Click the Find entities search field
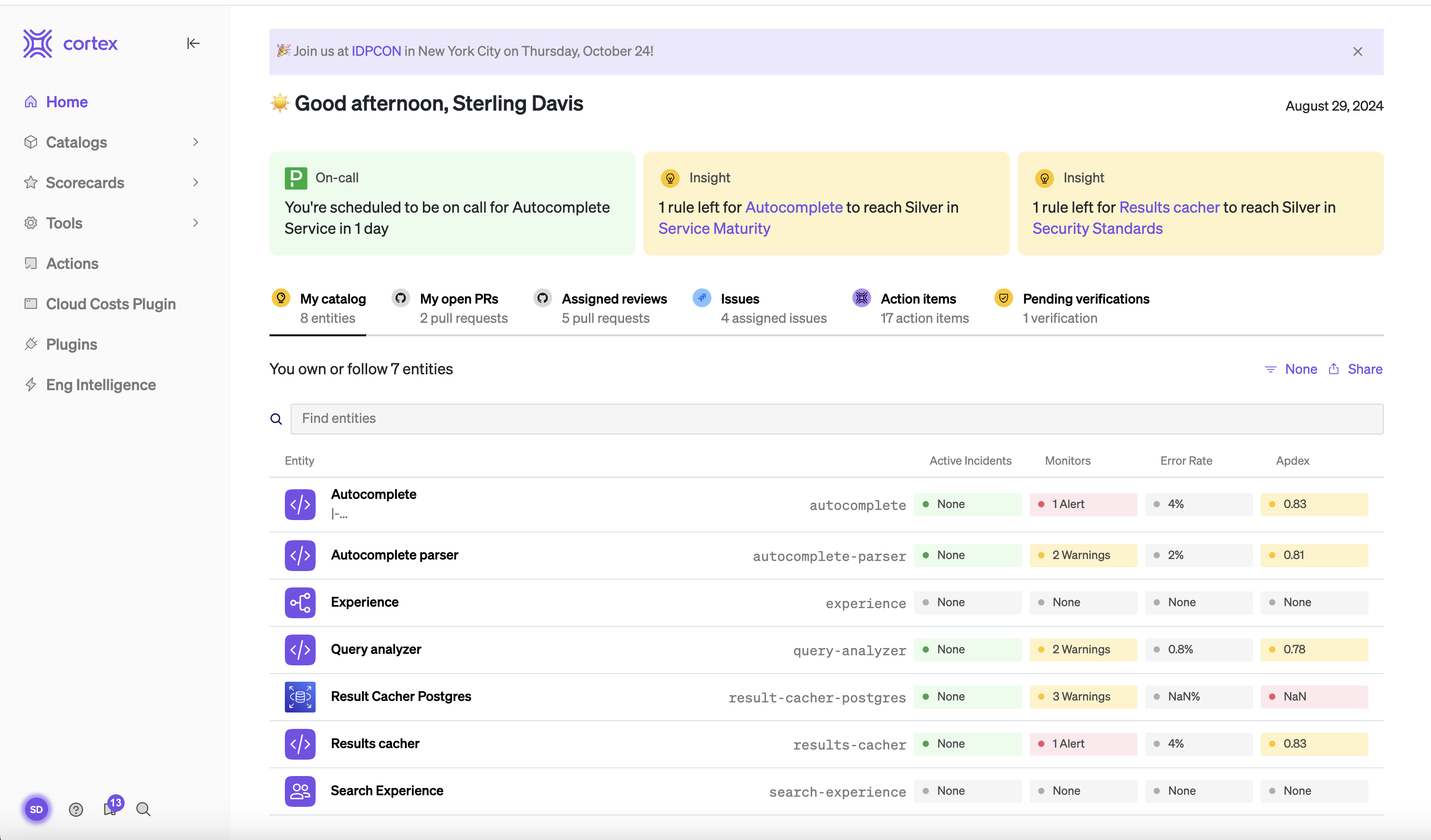Image resolution: width=1431 pixels, height=840 pixels. [x=836, y=419]
